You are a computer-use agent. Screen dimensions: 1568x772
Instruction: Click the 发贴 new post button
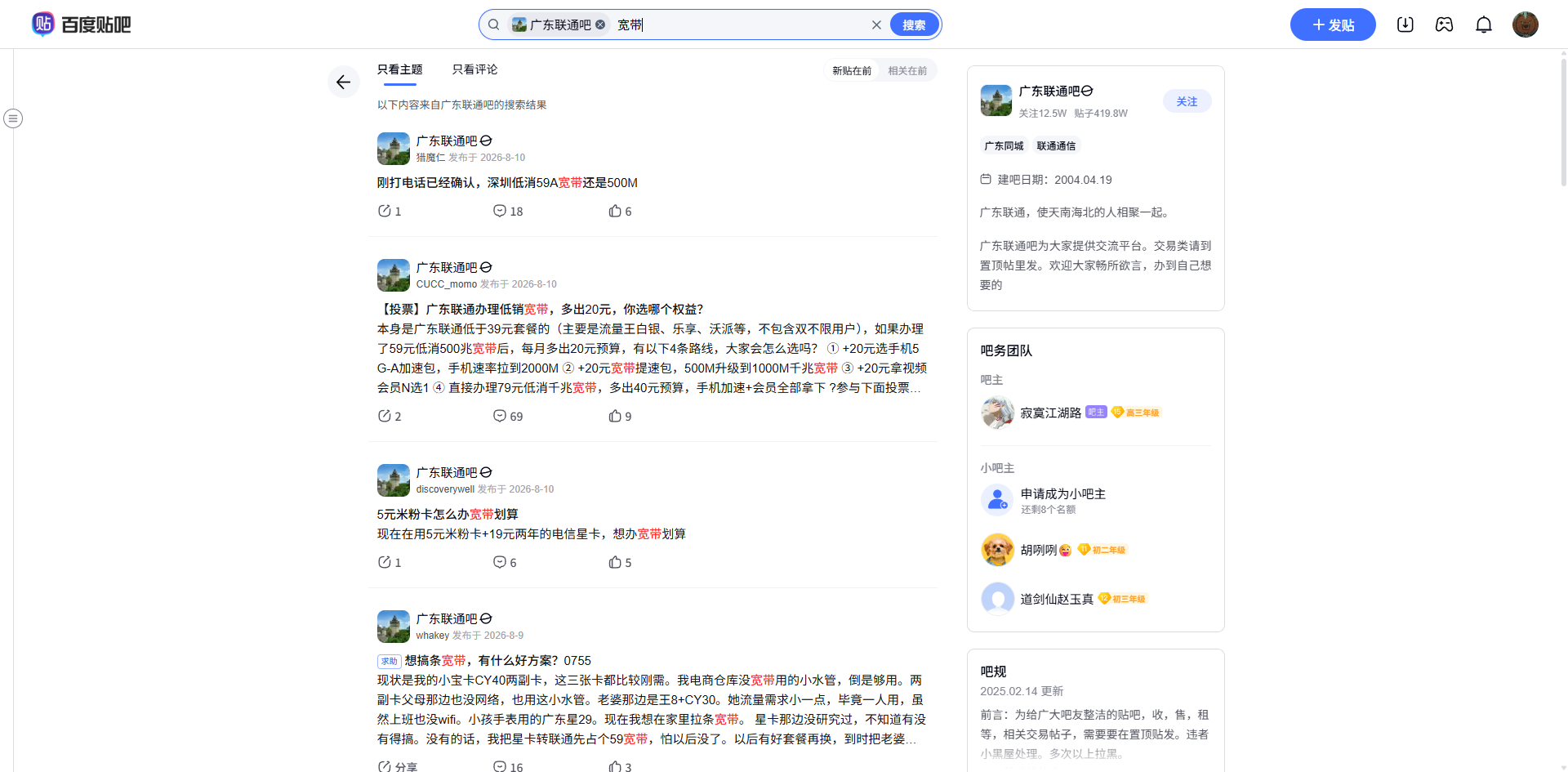1333,25
